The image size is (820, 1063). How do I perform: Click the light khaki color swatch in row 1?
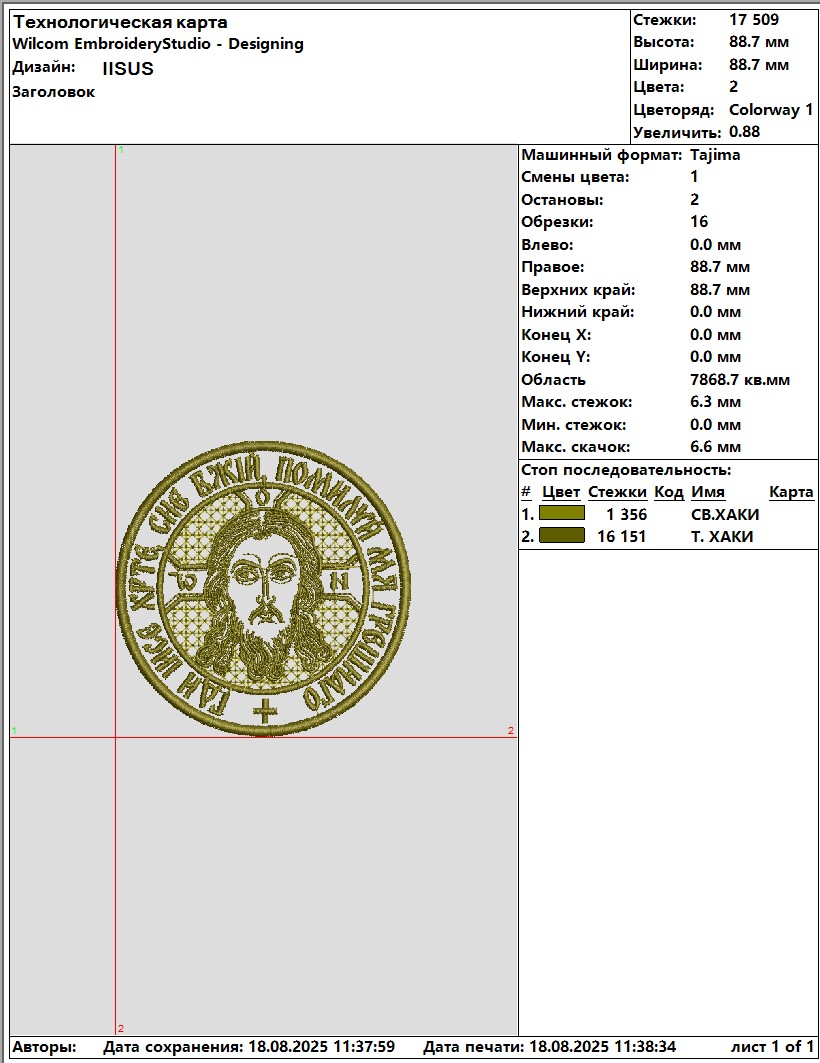pyautogui.click(x=562, y=513)
